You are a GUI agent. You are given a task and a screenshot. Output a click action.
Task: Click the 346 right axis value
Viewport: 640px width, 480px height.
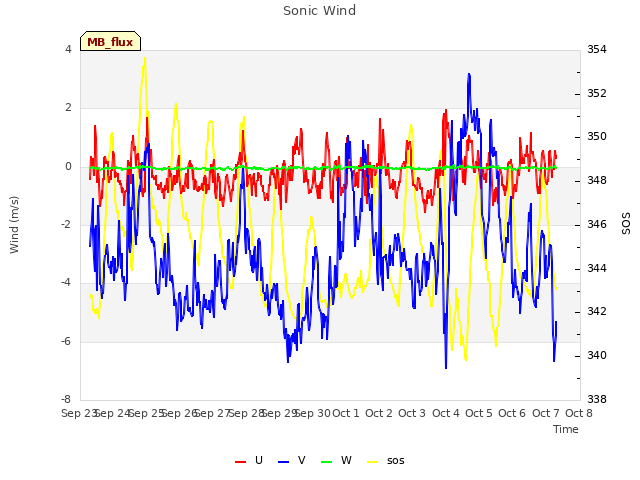[597, 224]
